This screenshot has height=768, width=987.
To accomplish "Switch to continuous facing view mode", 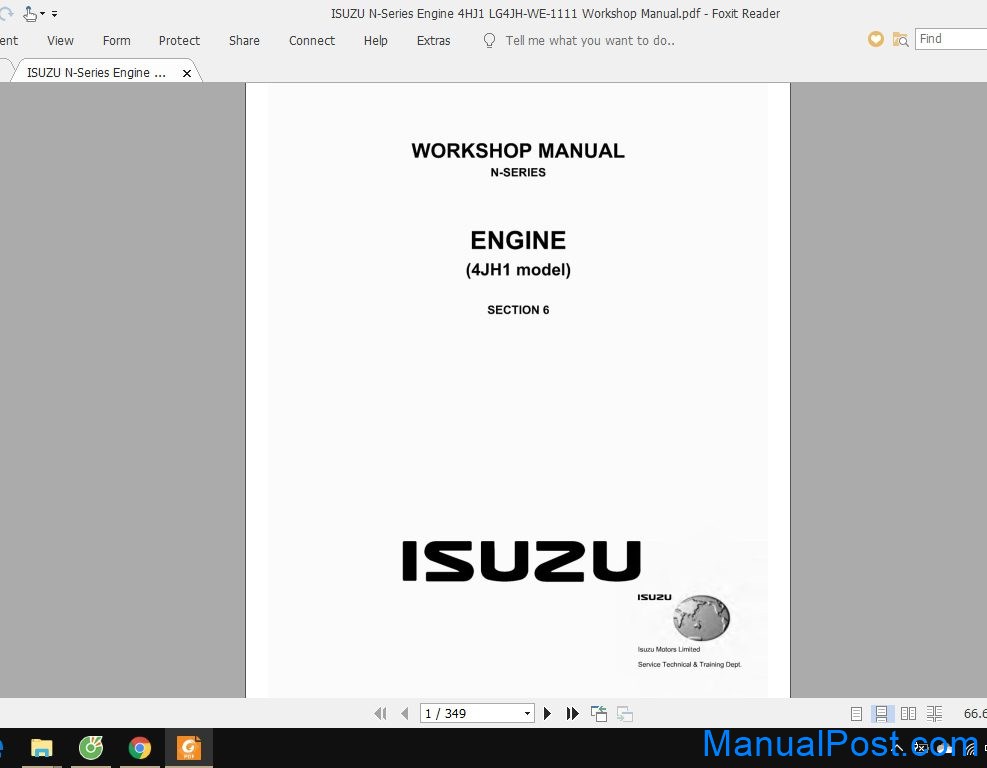I will 934,713.
